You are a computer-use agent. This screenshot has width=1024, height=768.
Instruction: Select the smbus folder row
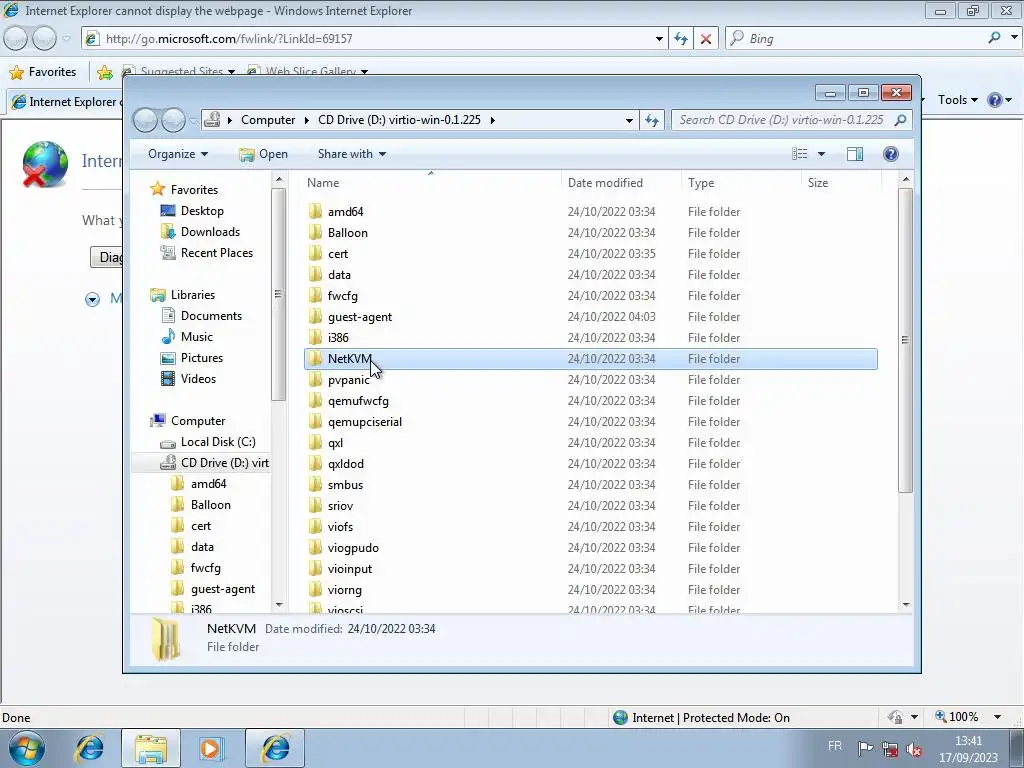point(590,485)
